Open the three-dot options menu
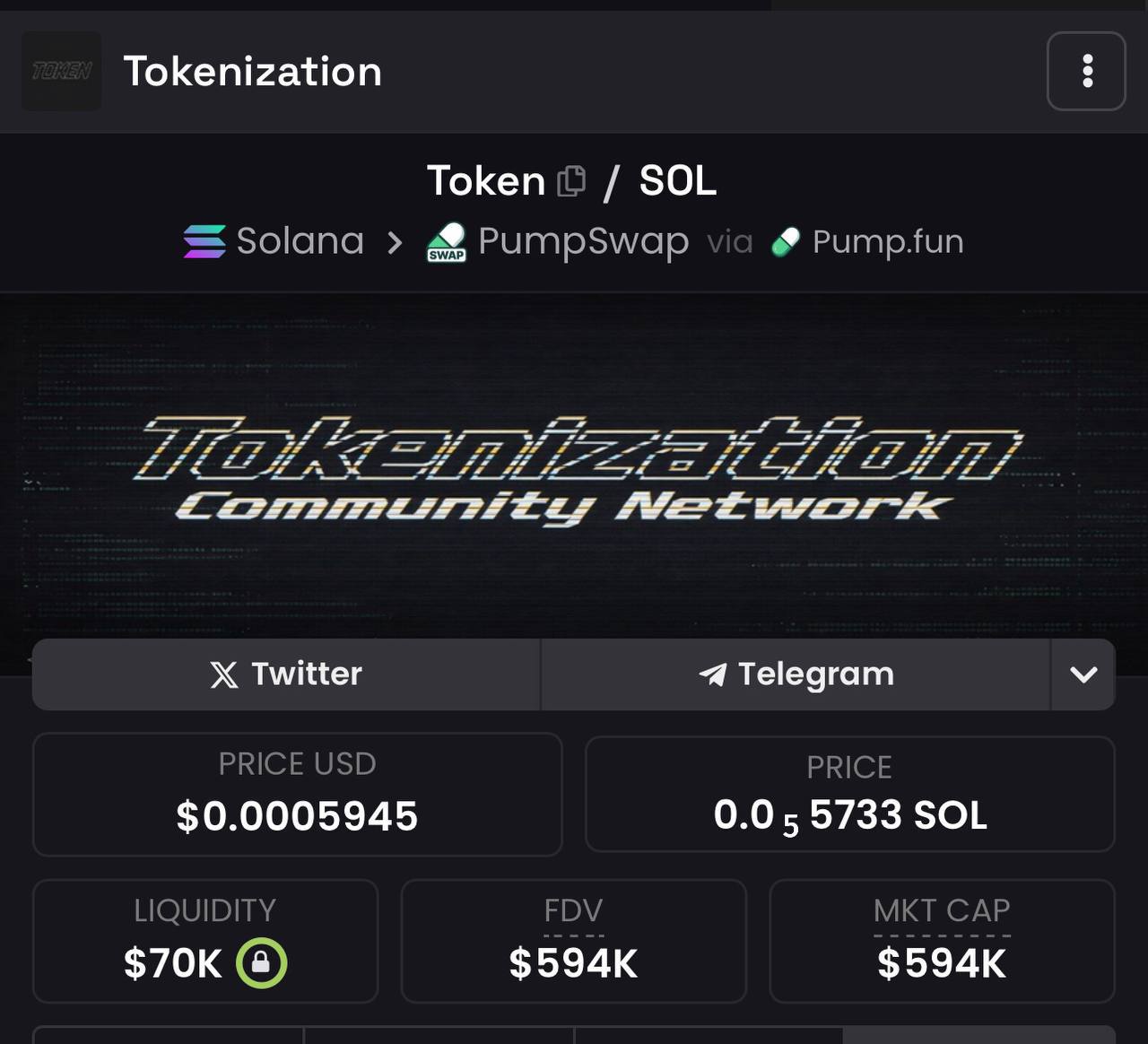 (1086, 71)
